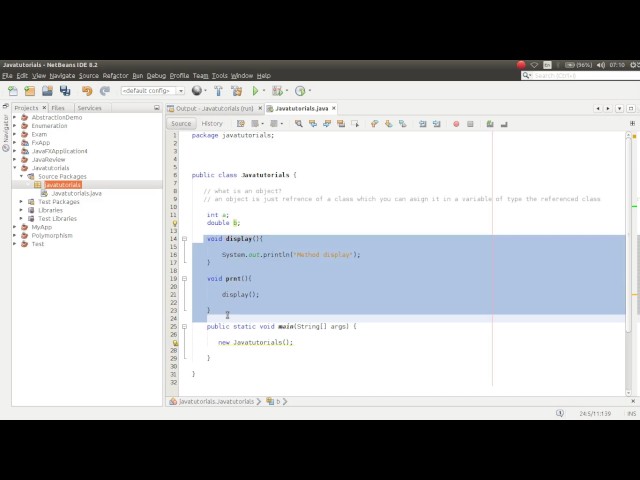Switch to the Files tab
640x480 pixels.
coord(58,108)
